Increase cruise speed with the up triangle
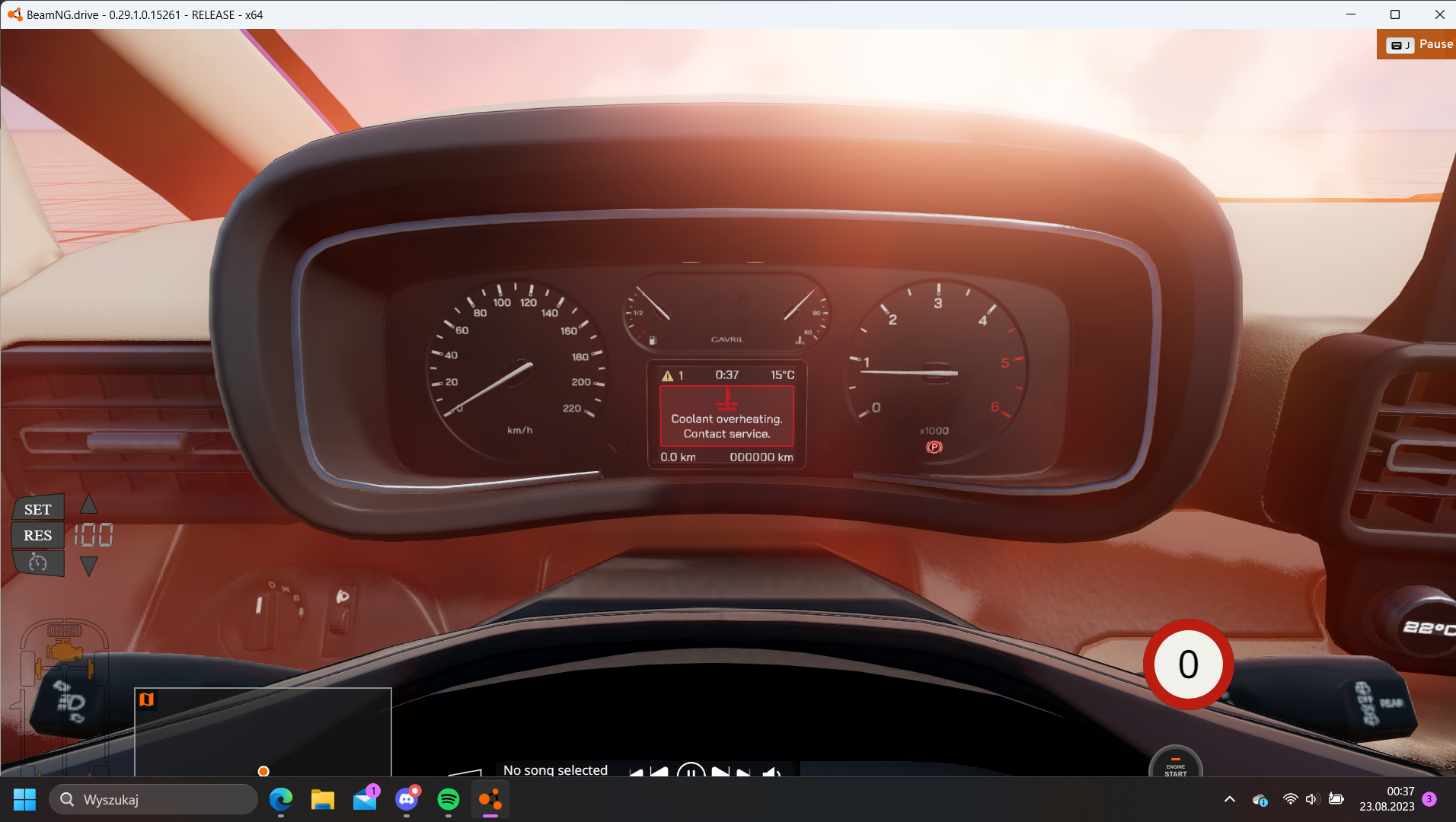This screenshot has width=1456, height=822. [x=89, y=504]
